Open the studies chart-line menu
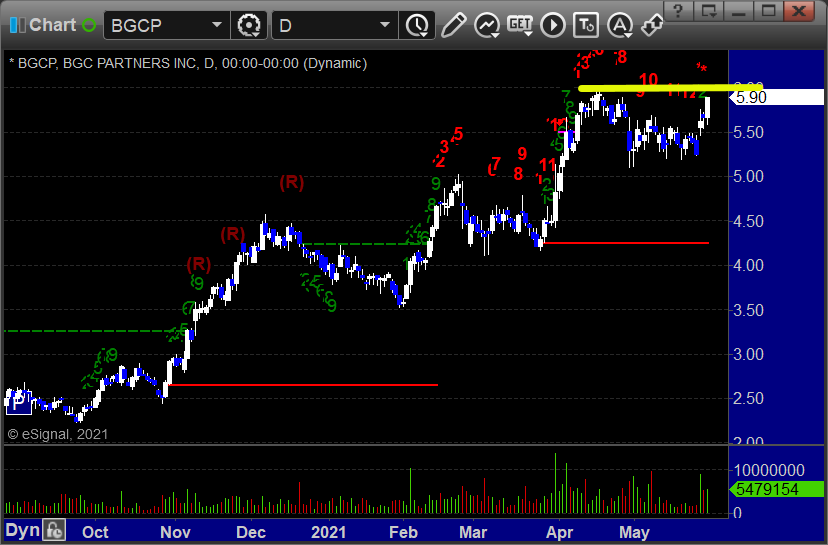Viewport: 828px width, 545px height. pos(487,25)
